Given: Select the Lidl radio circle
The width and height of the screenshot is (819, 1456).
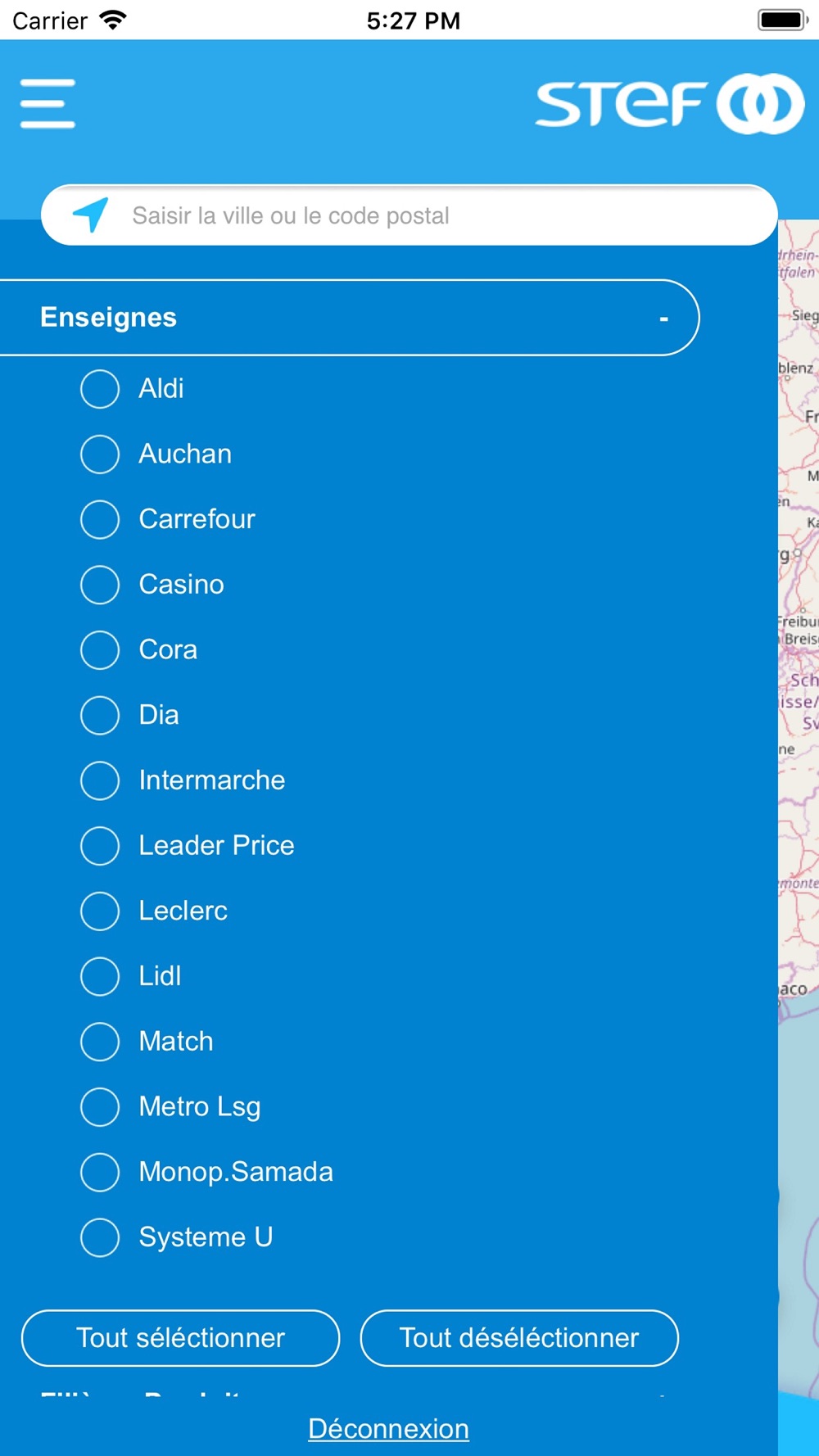Looking at the screenshot, I should pos(100,976).
